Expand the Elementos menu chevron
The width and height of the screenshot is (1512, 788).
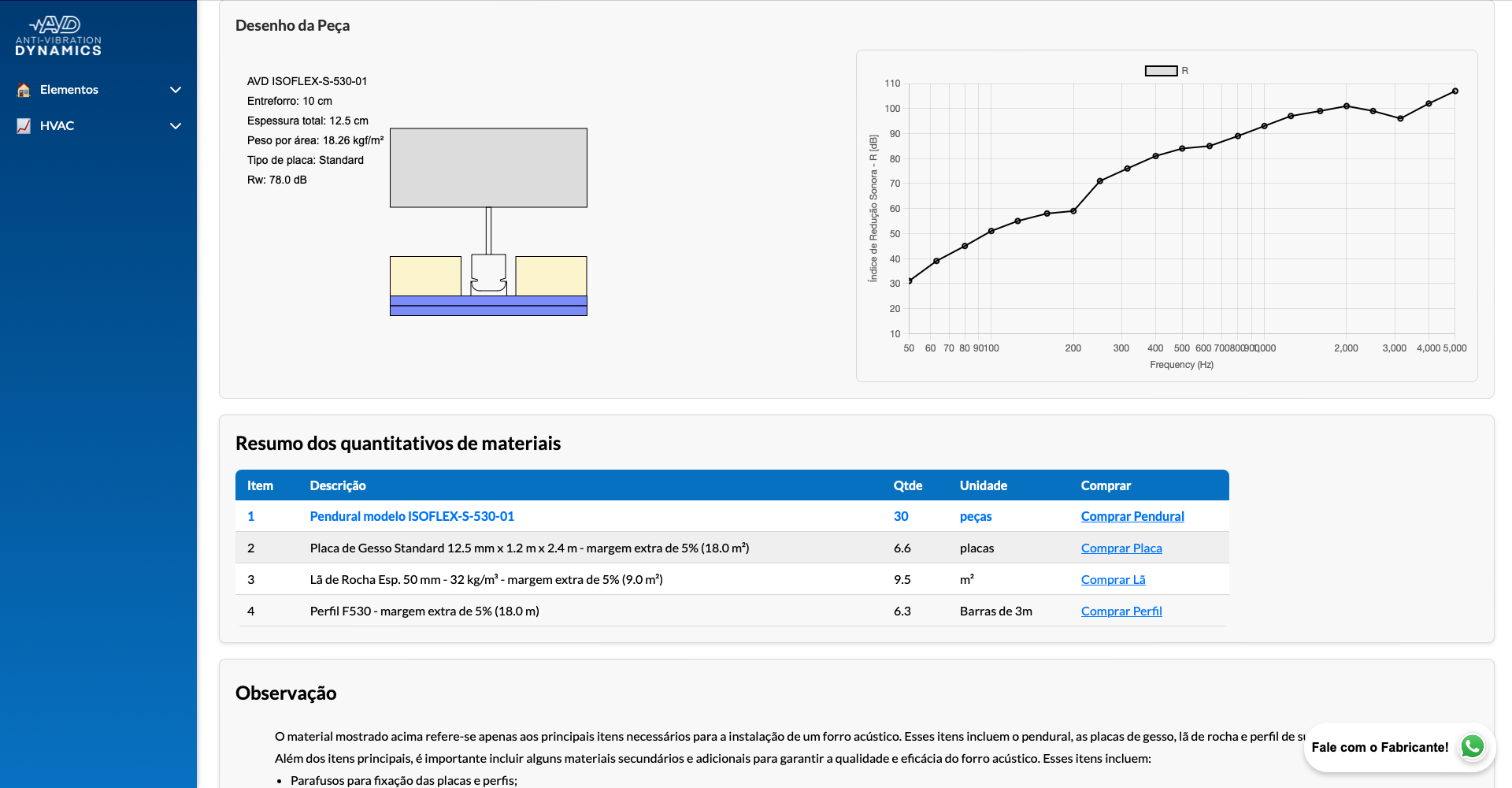click(x=176, y=90)
